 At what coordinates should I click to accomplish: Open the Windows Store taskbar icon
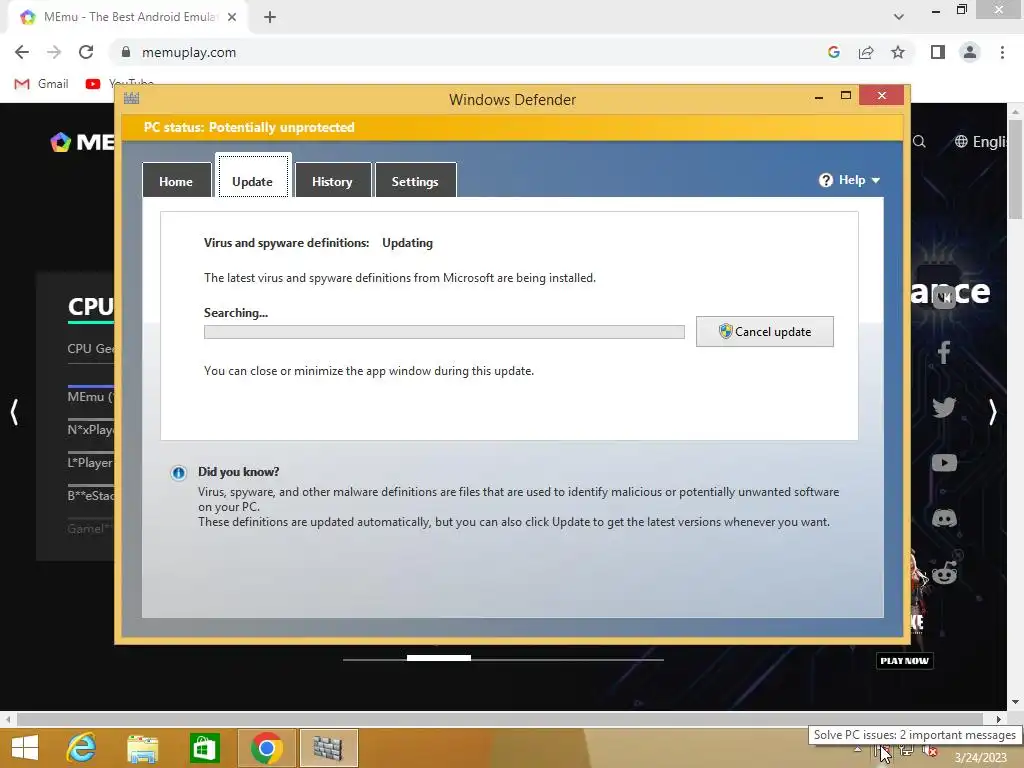click(204, 748)
